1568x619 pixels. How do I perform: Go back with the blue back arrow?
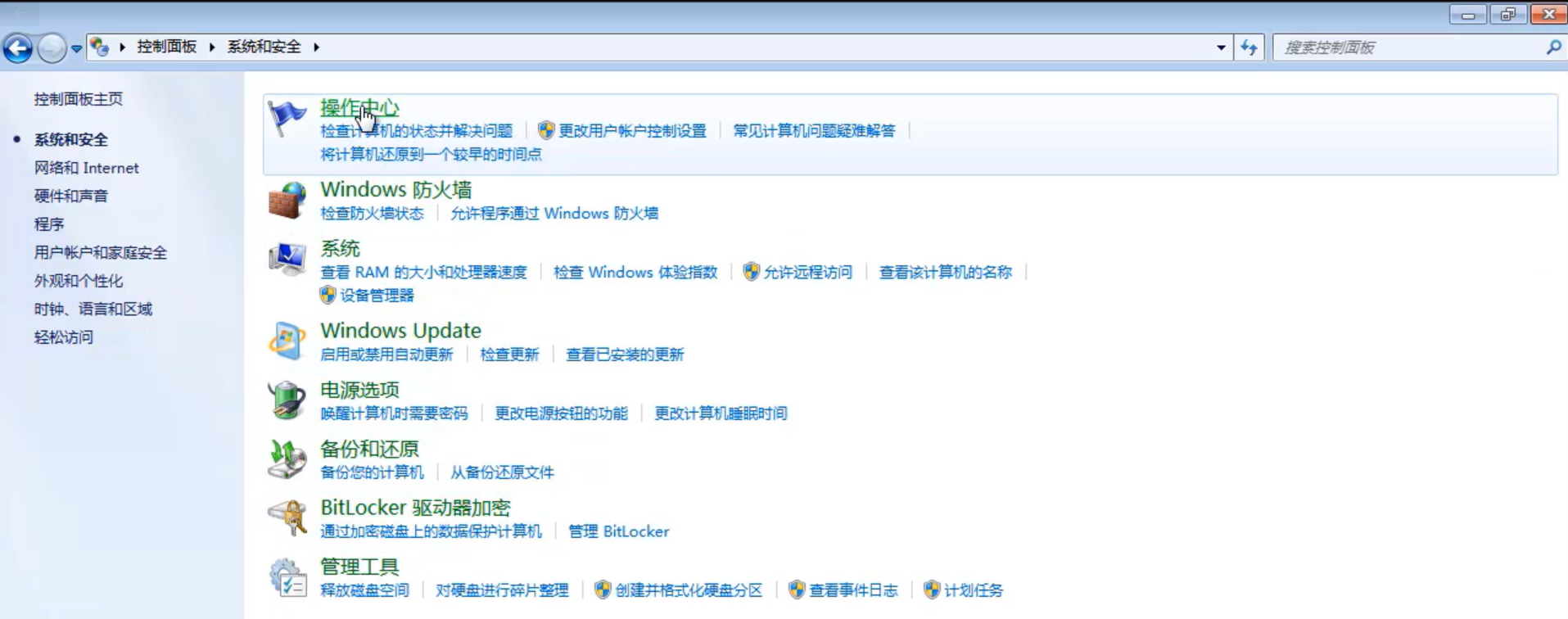[x=17, y=48]
